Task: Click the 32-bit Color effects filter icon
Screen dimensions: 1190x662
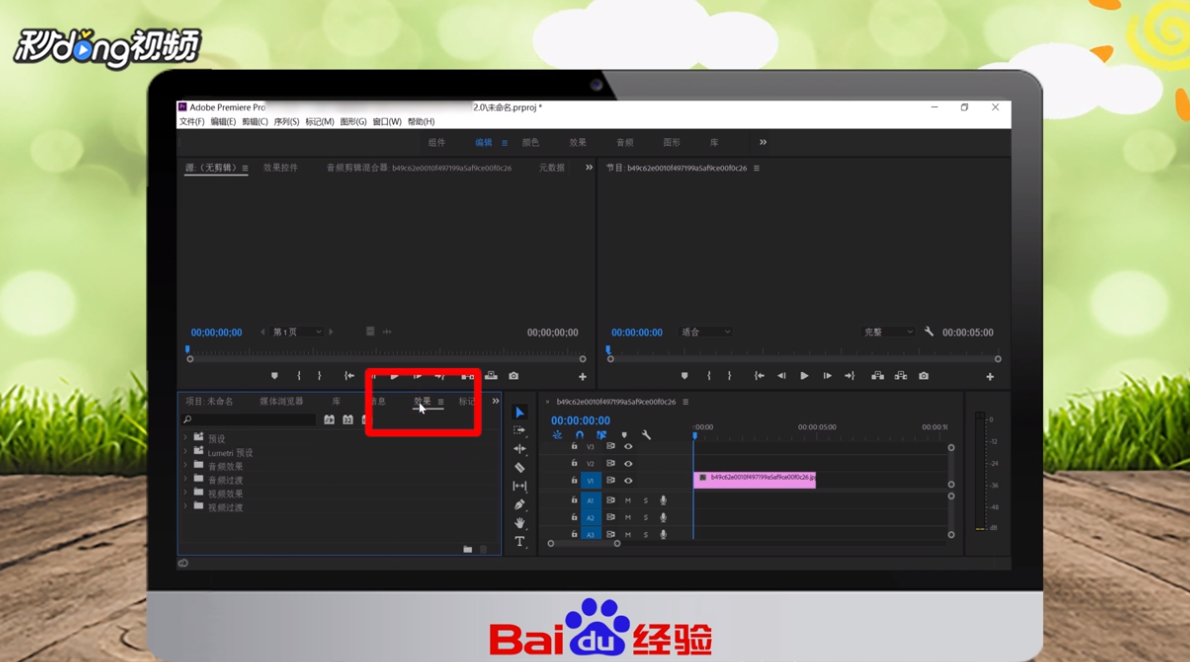Action: [348, 419]
